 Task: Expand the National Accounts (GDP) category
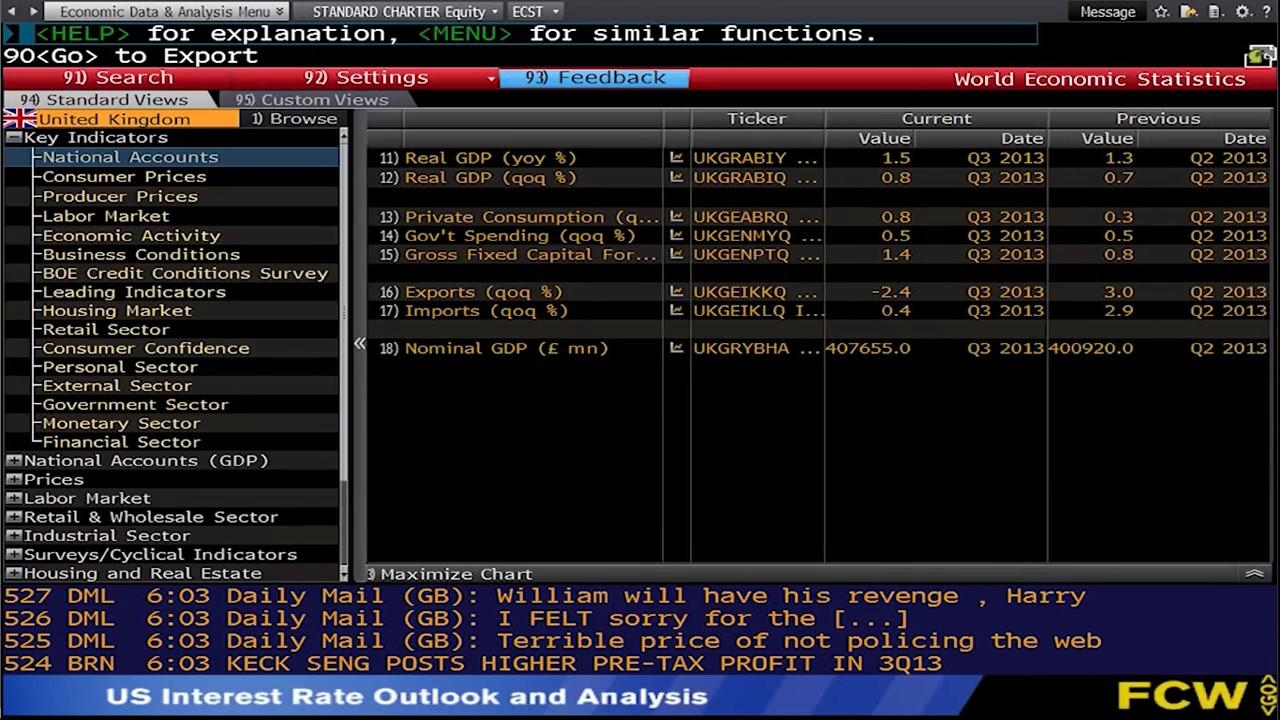[14, 460]
